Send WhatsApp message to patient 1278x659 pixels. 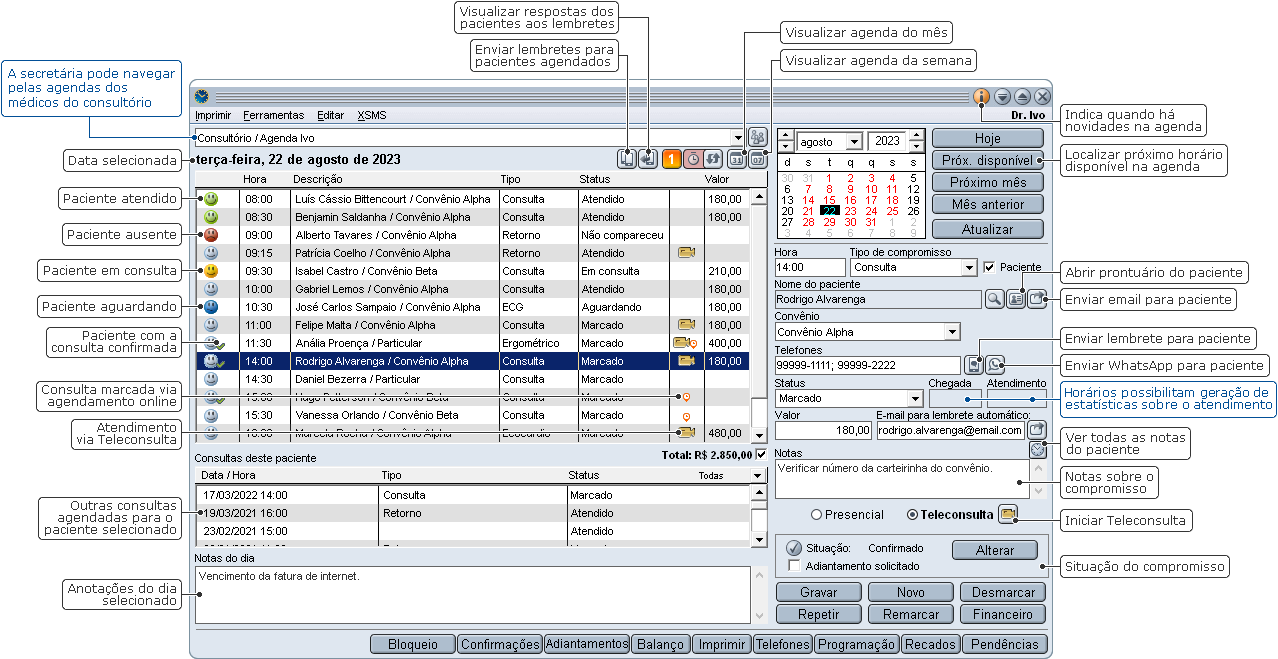(x=996, y=365)
